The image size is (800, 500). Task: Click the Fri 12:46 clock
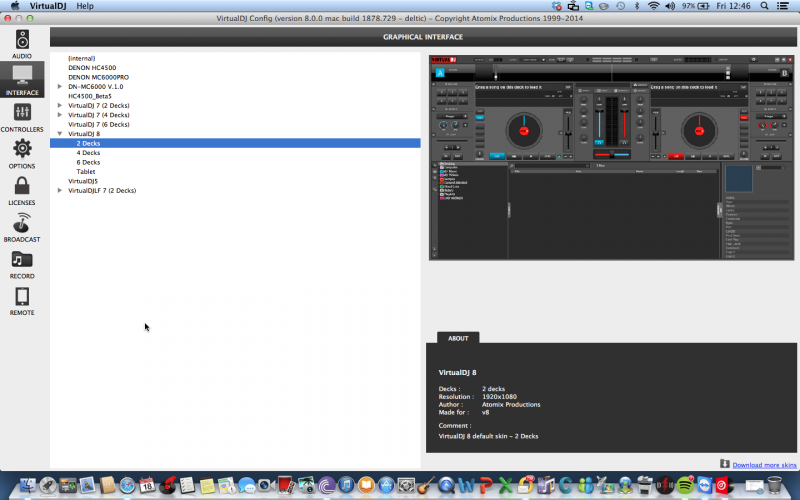point(733,6)
